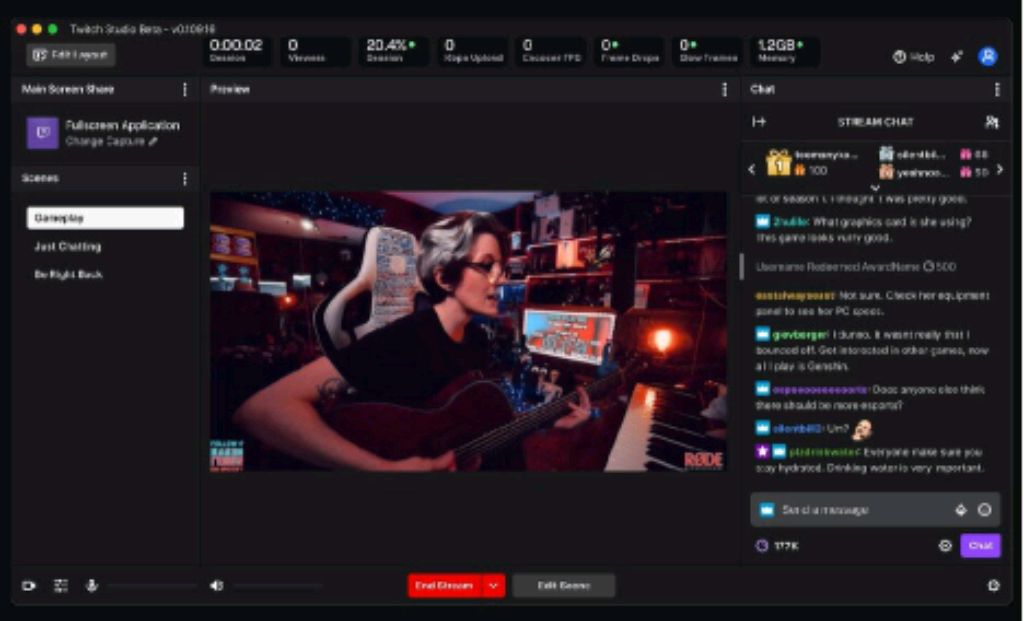Viewport: 1024px width, 621px height.
Task: Show previous gift leaderboard entries
Action: (x=752, y=170)
